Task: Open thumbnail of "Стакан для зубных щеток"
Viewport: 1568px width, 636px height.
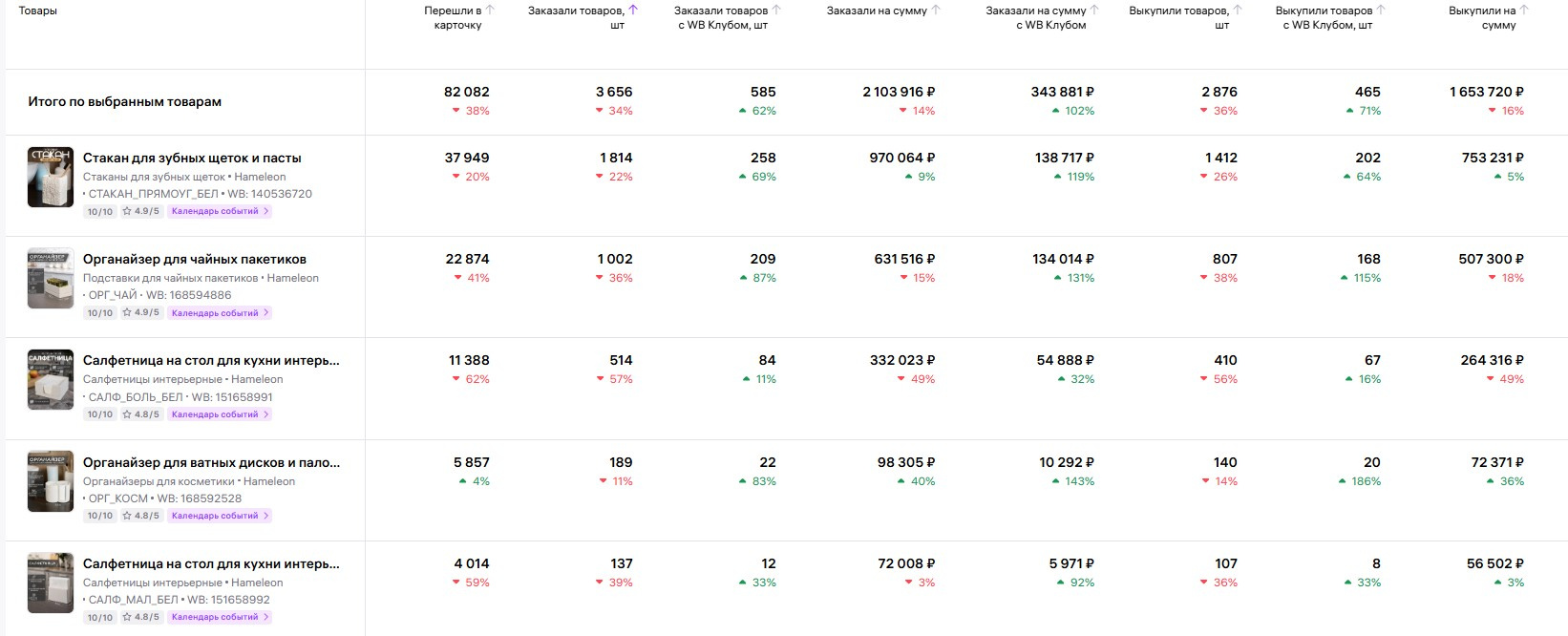Action: pos(51,177)
